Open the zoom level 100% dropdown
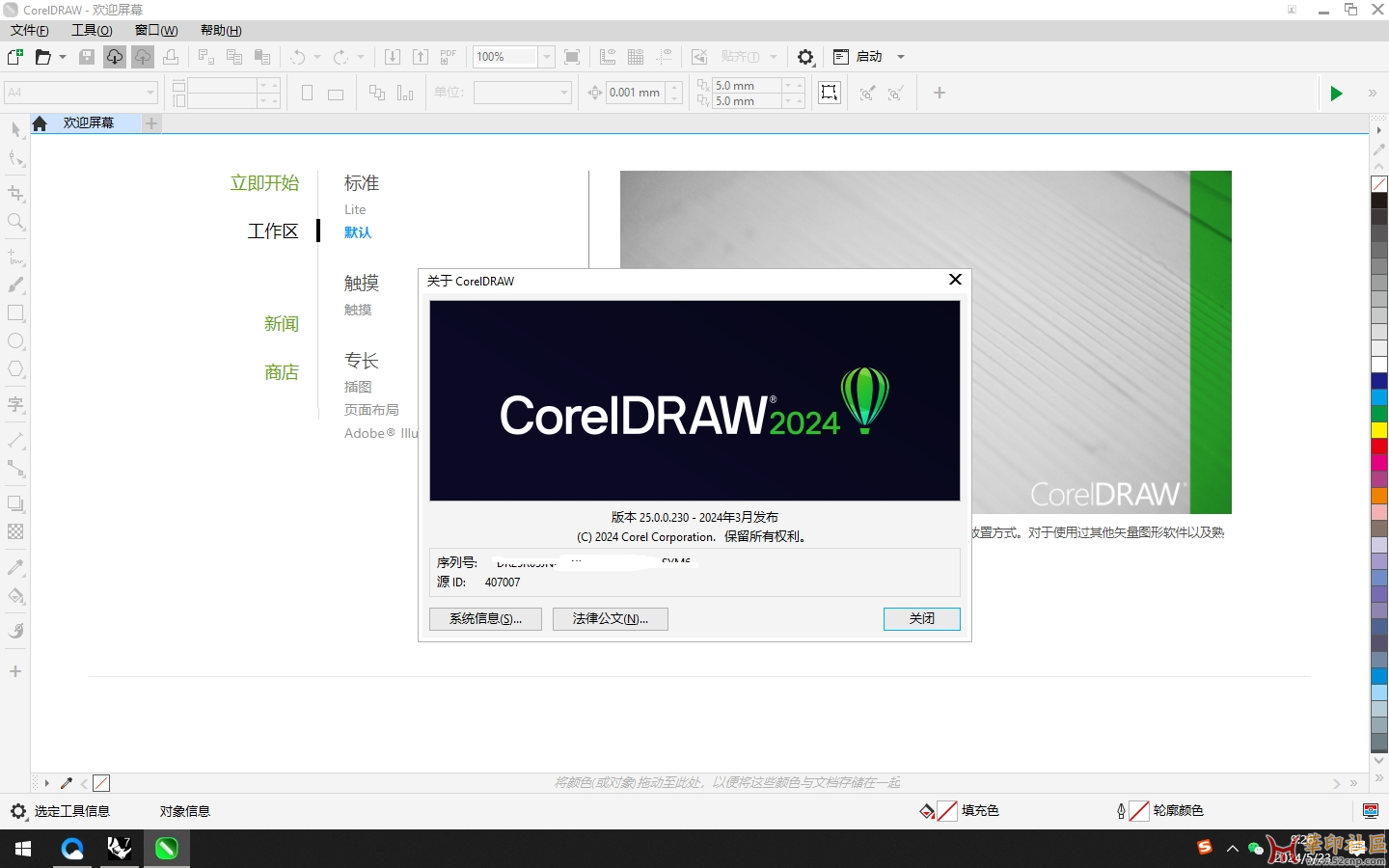This screenshot has height=868, width=1389. coord(547,57)
